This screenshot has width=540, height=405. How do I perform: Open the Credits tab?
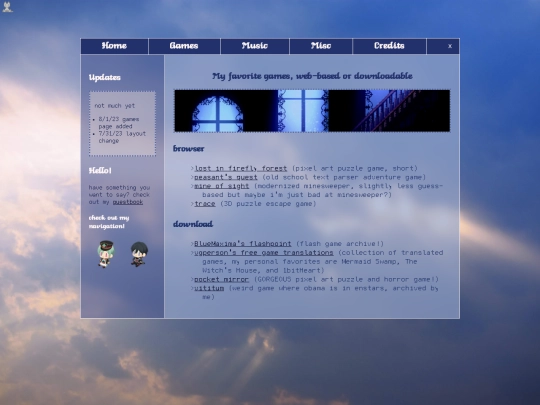click(389, 46)
